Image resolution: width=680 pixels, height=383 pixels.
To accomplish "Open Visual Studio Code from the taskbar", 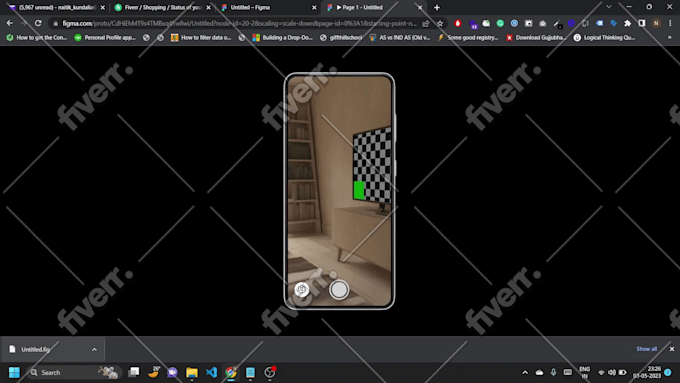I will coord(211,372).
